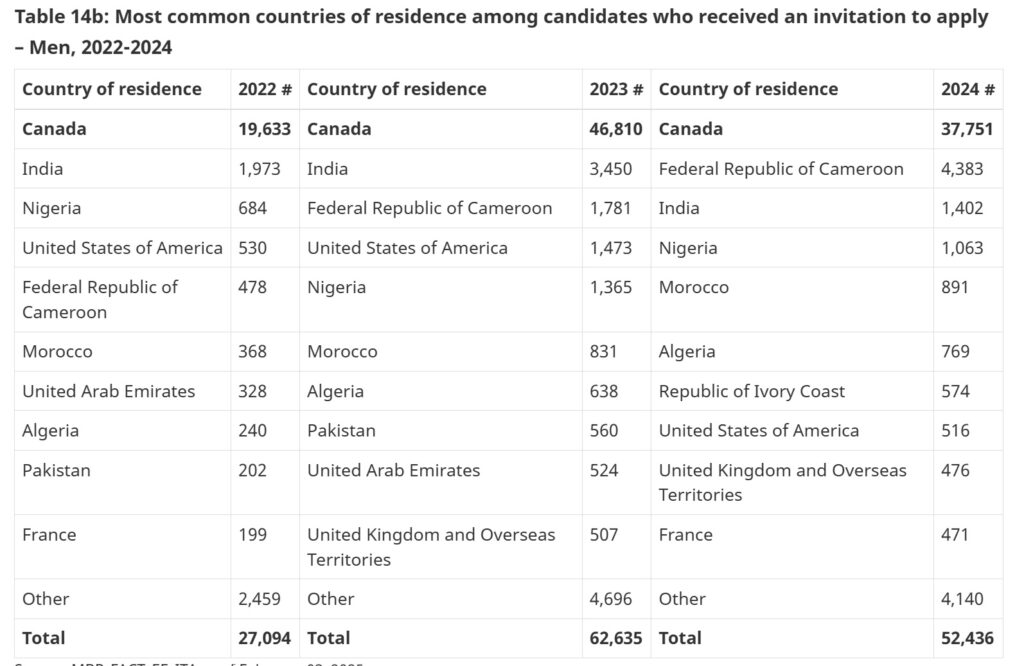Click the 37,751 Canada figure for 2024

[x=968, y=129]
